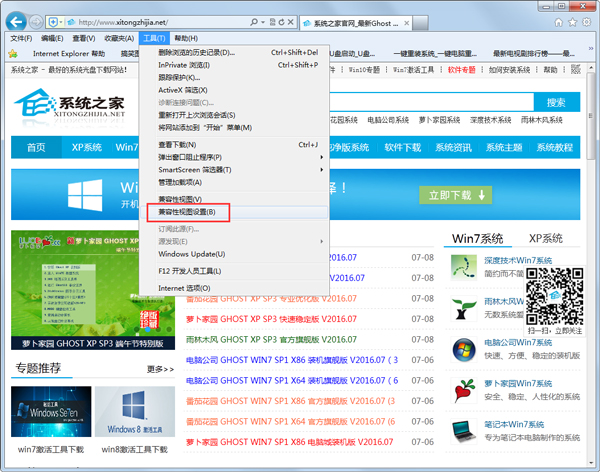Screen dimensions: 600x472
Task: Open 雨林木风 GHOST XP SP3 官方旗舰版 link
Action: (x=271, y=340)
